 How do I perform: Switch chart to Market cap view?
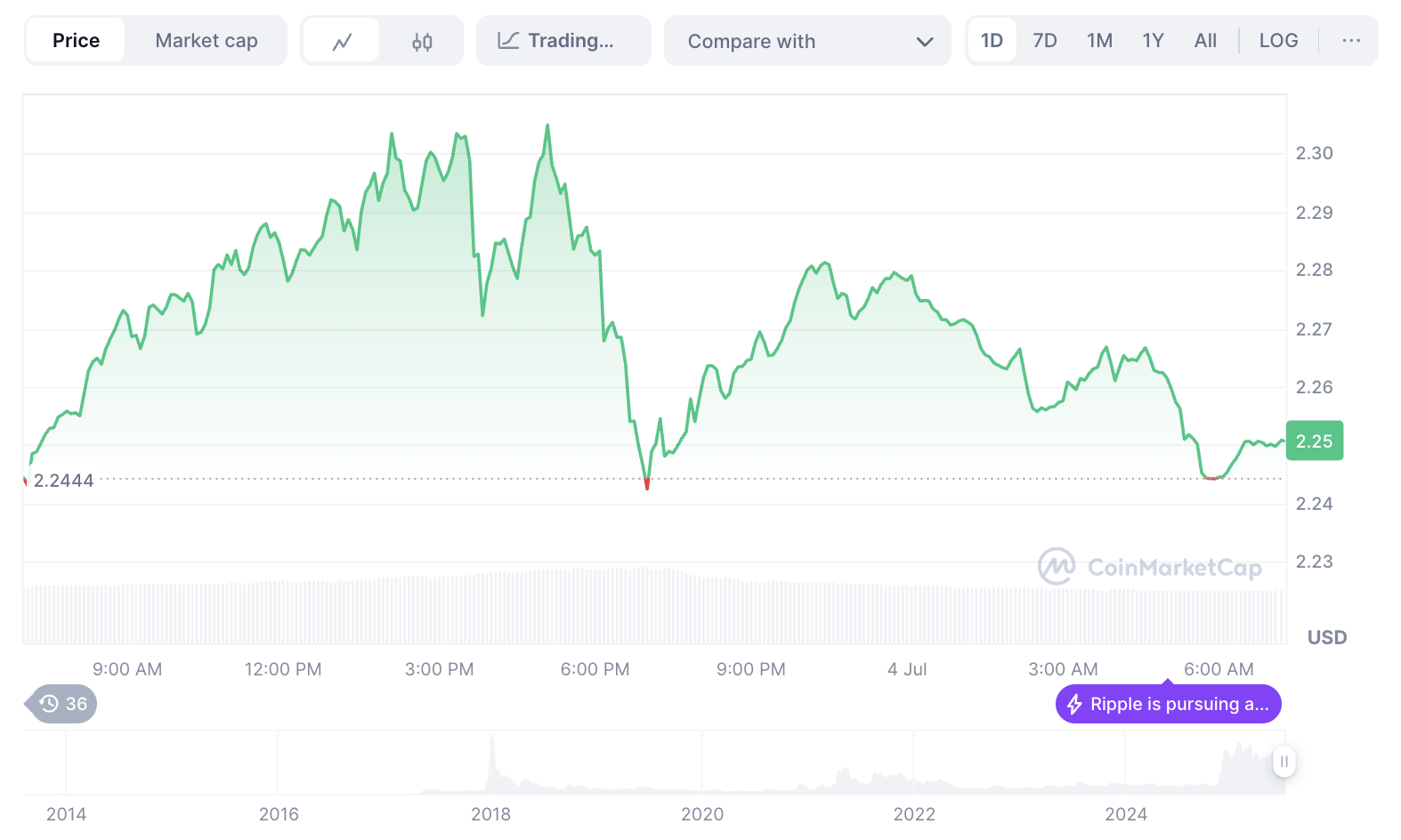(x=206, y=41)
